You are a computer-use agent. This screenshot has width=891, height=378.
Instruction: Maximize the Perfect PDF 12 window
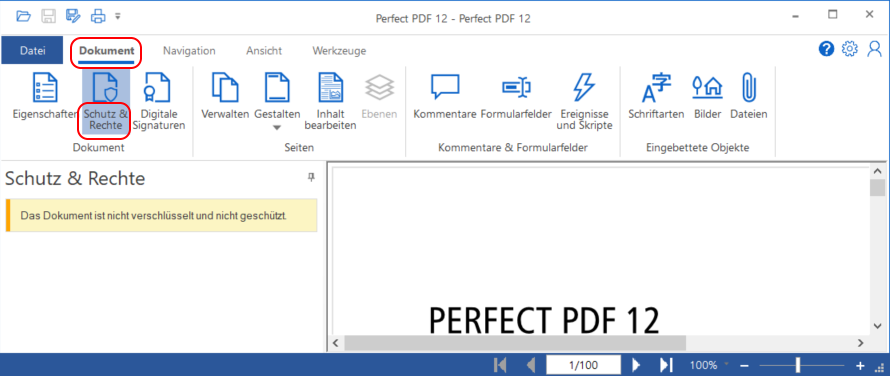(x=832, y=15)
